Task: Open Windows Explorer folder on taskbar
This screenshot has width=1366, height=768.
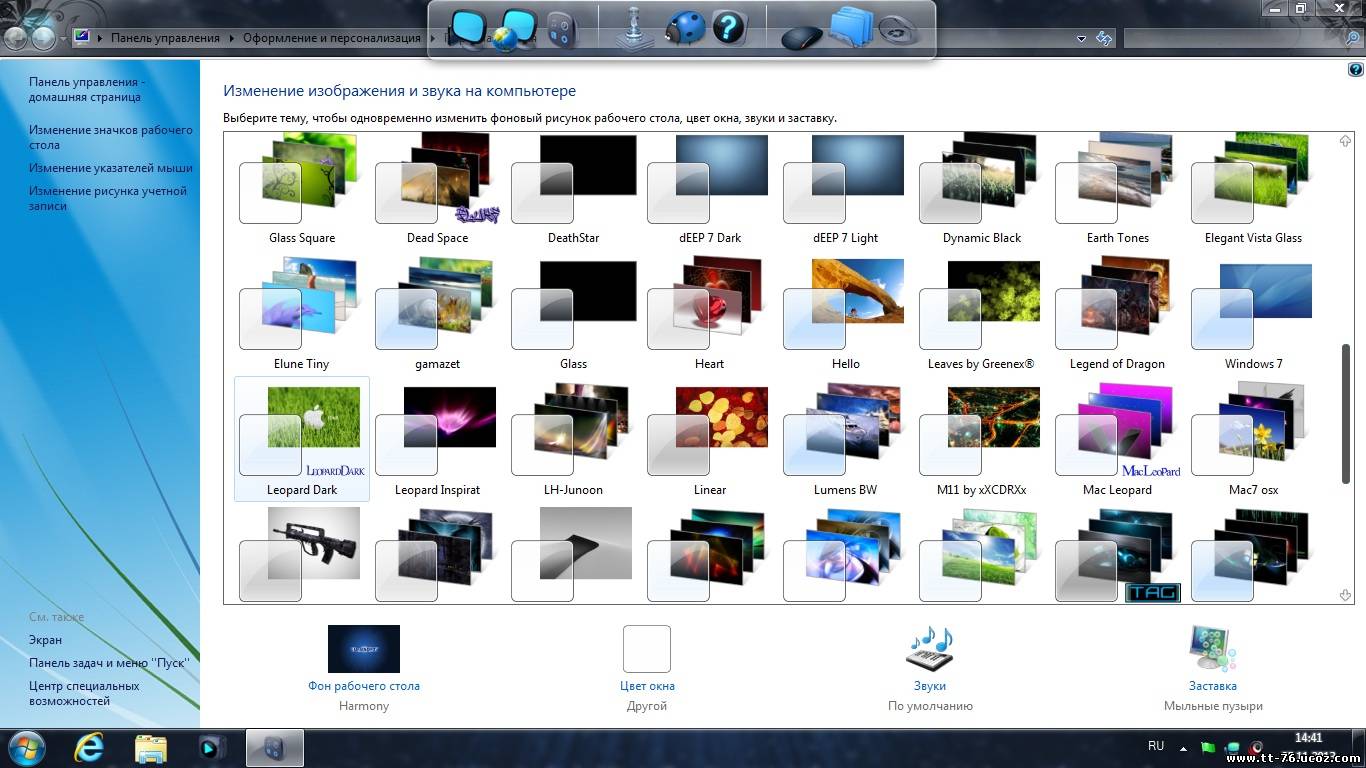Action: coord(151,747)
